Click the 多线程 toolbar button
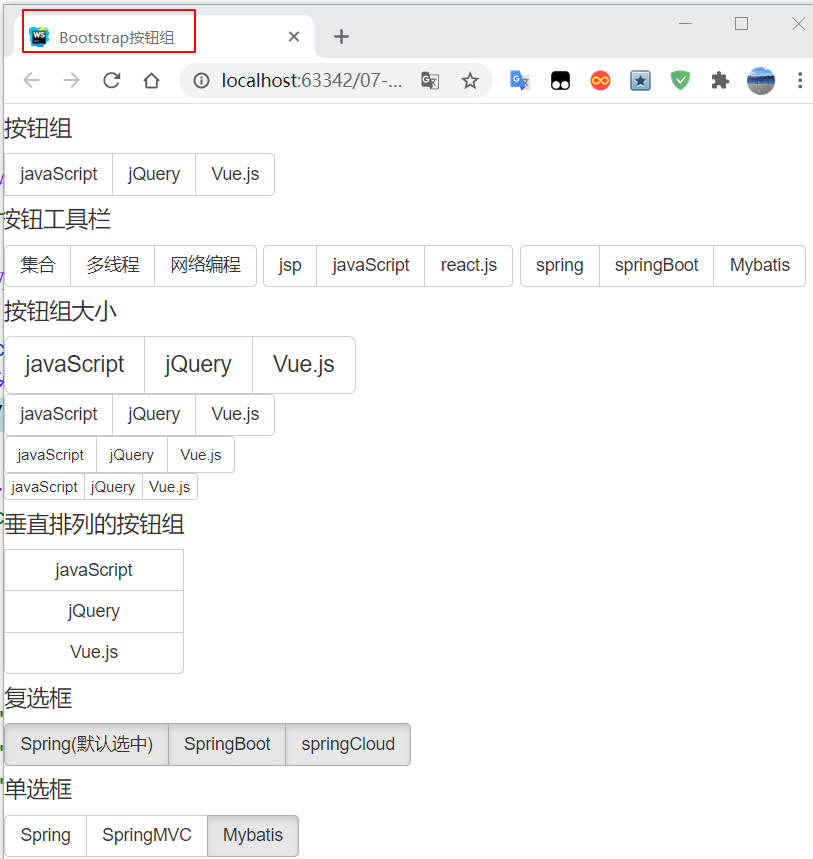The width and height of the screenshot is (813, 859). click(x=113, y=266)
